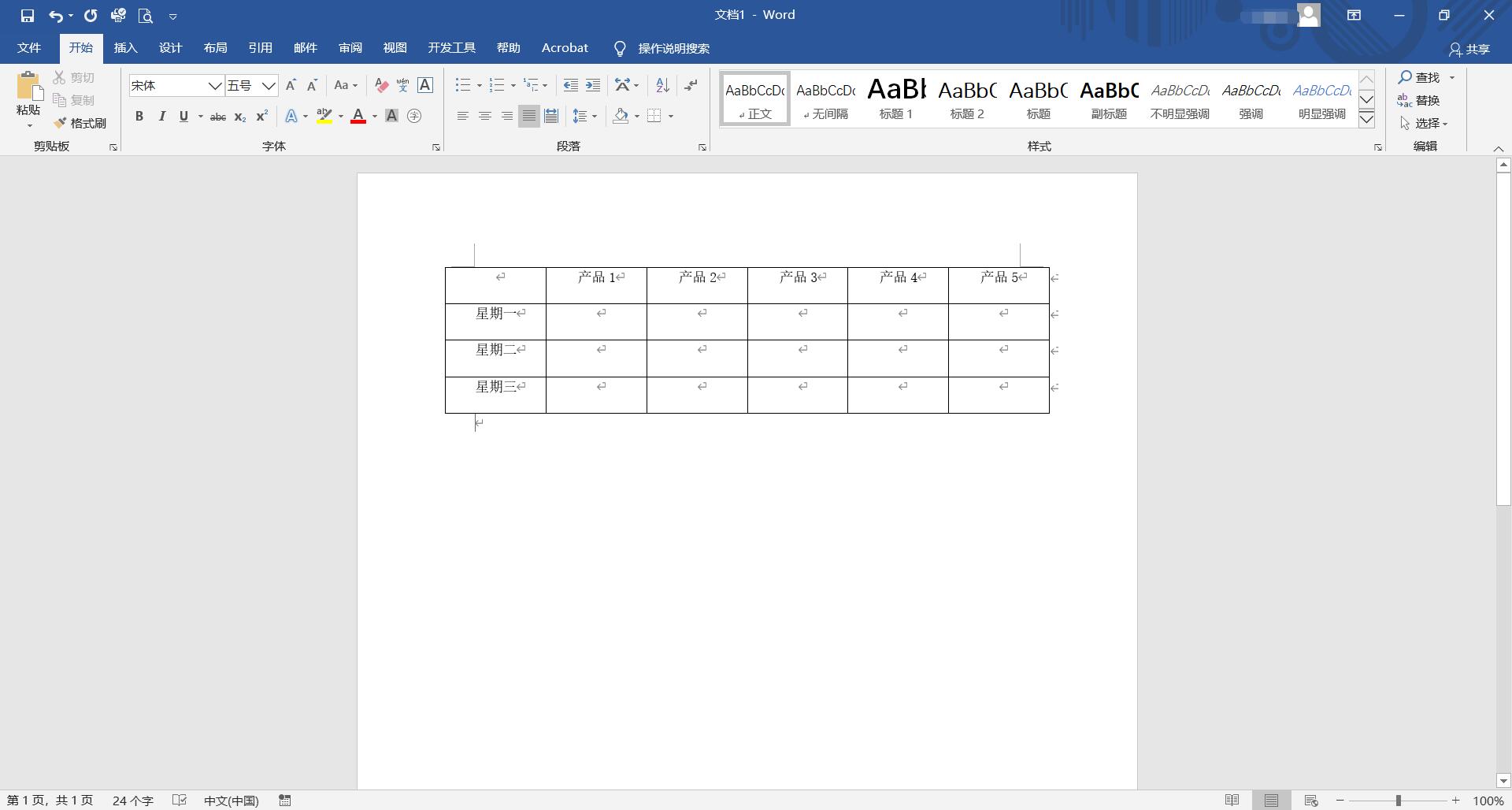Switch to the Insert (插入) tab
This screenshot has width=1512, height=810.
(x=125, y=48)
